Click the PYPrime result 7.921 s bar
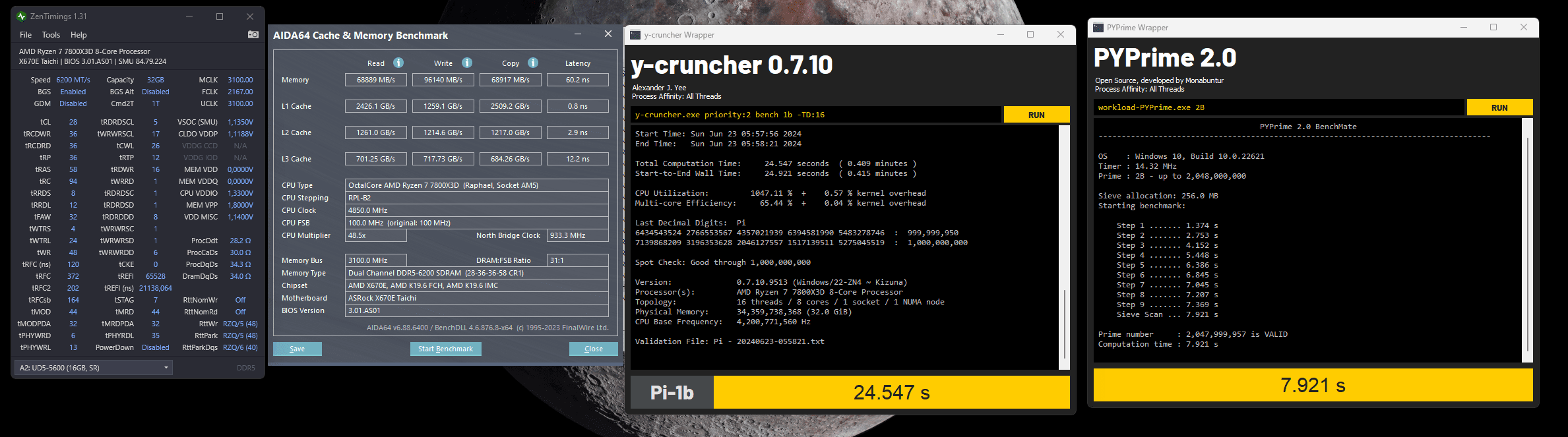Screen dimensions: 1568x437 coord(1313,385)
